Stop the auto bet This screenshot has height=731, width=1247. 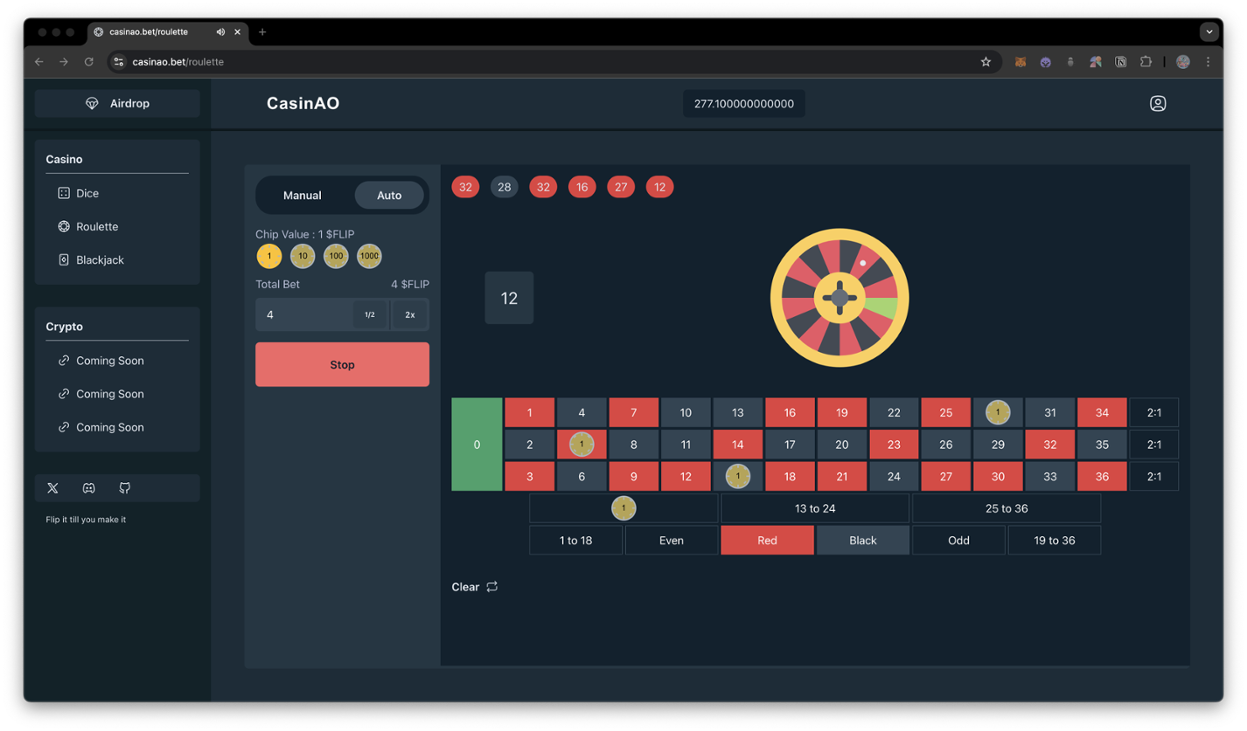[x=342, y=365]
